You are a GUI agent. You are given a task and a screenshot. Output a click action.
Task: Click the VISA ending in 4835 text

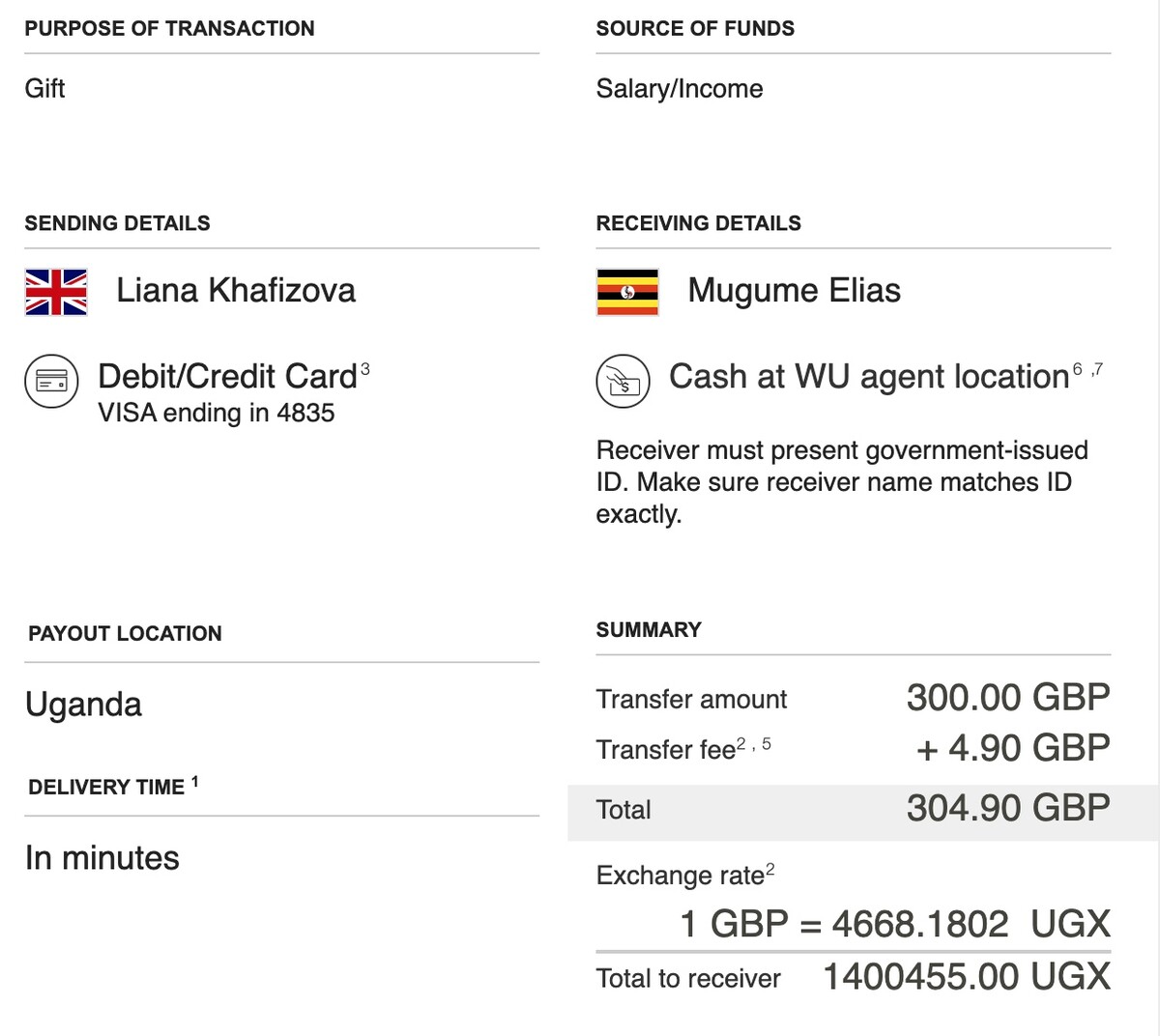[x=217, y=413]
